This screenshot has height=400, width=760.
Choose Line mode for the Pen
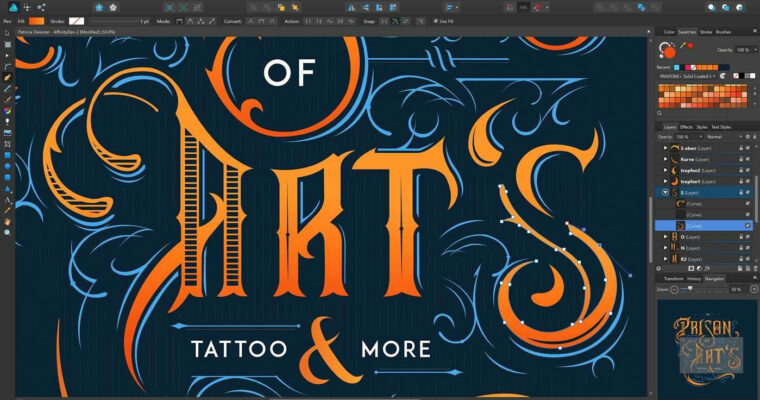point(211,21)
